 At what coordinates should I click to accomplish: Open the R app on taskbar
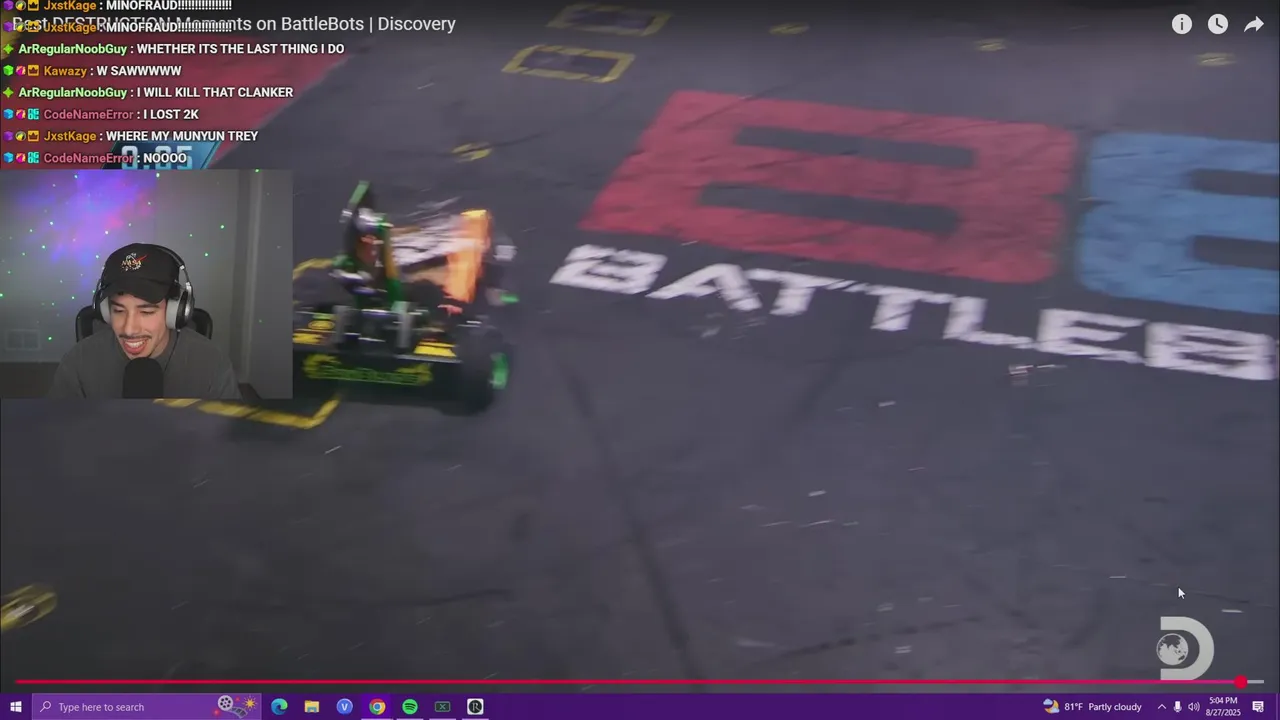click(475, 707)
